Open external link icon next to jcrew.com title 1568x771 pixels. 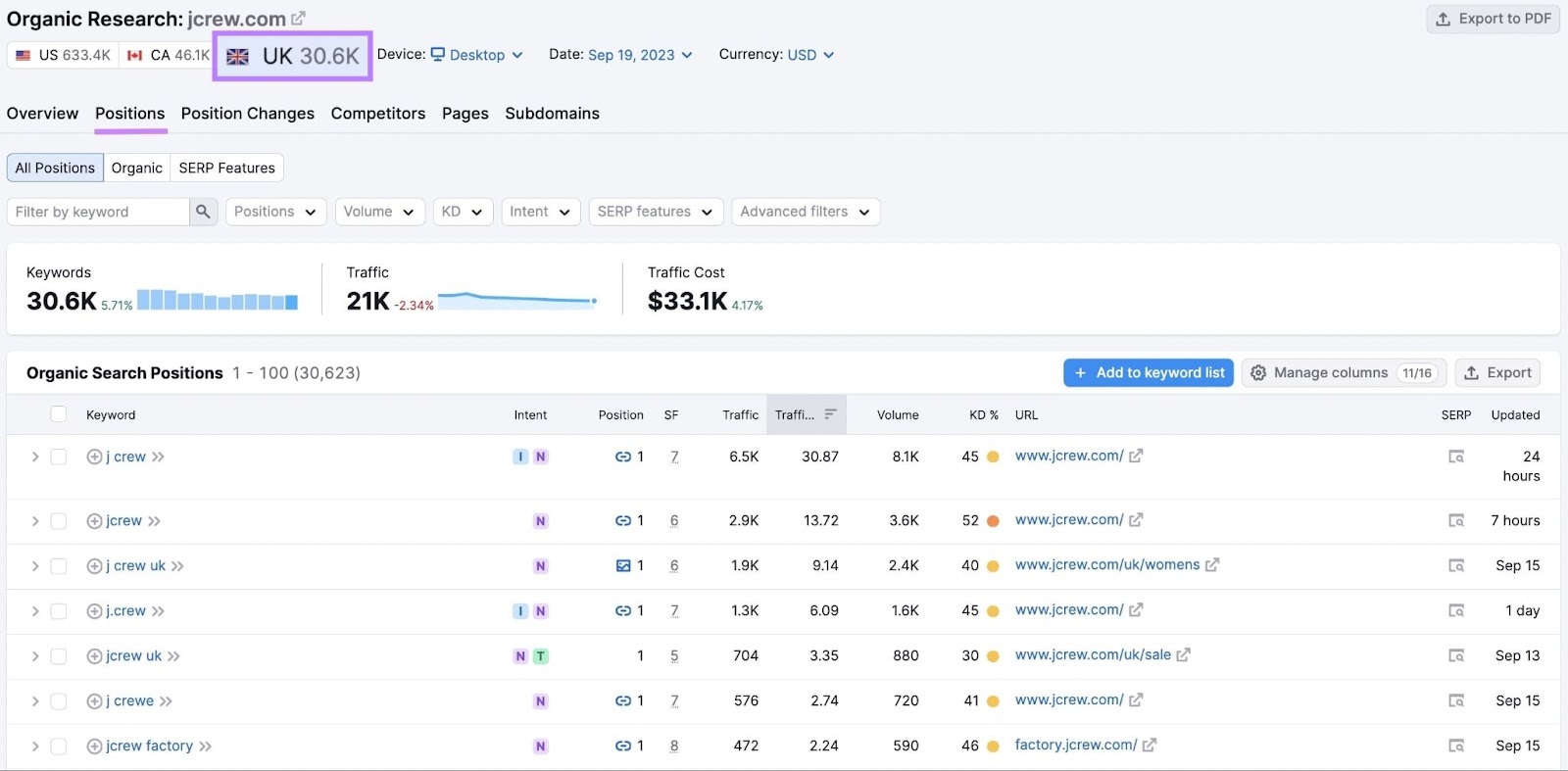pyautogui.click(x=299, y=19)
